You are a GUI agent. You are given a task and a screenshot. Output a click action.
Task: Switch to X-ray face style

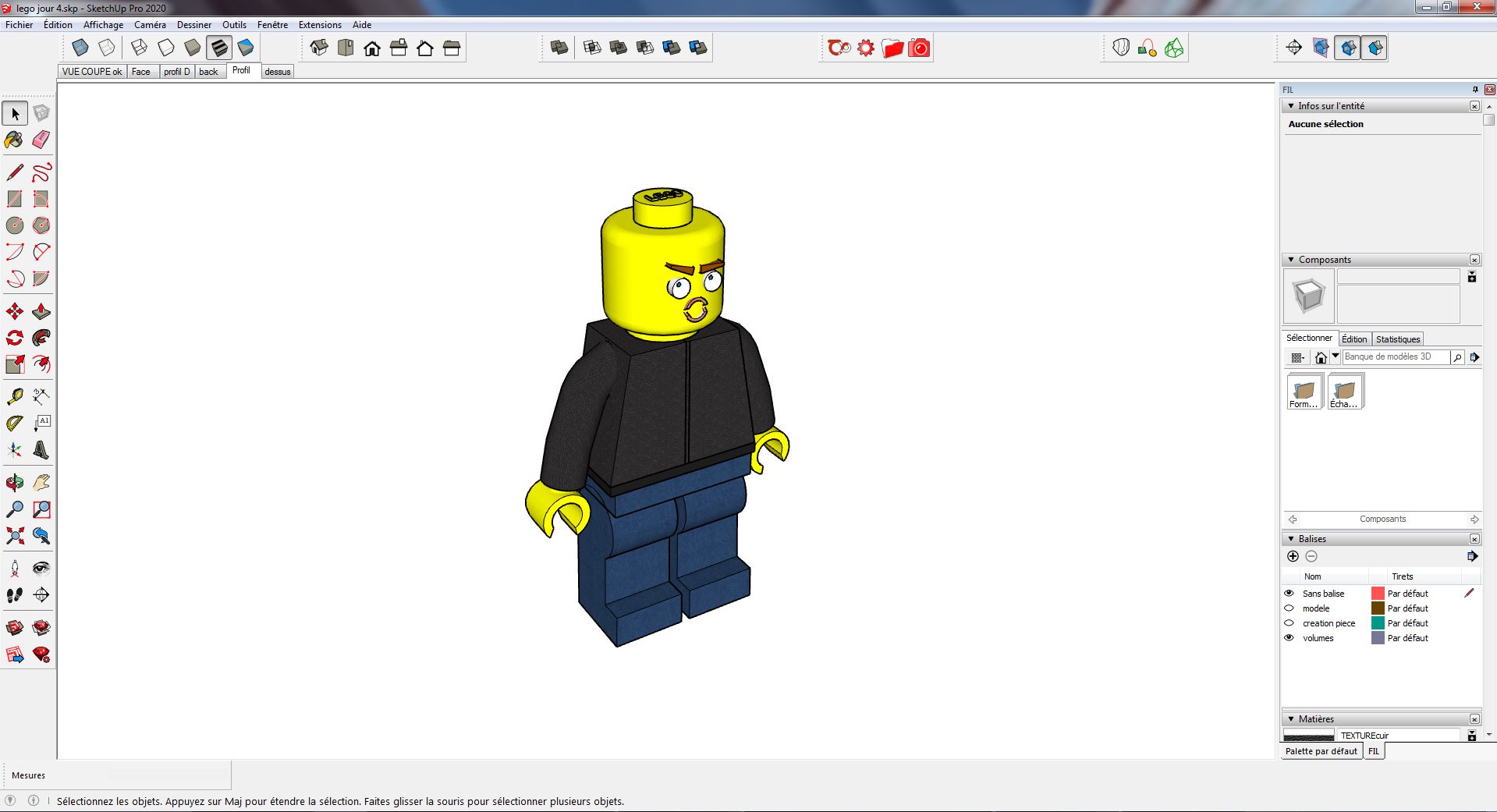(80, 48)
